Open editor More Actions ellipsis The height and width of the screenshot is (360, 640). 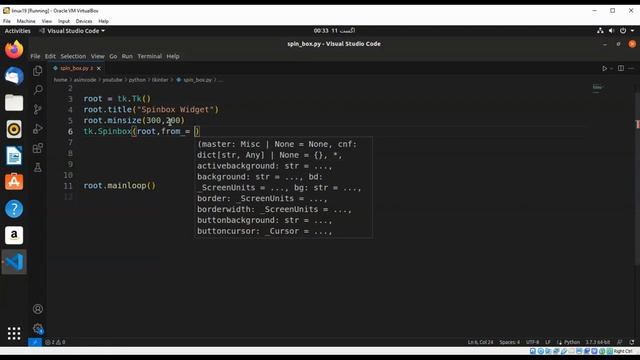coord(631,69)
